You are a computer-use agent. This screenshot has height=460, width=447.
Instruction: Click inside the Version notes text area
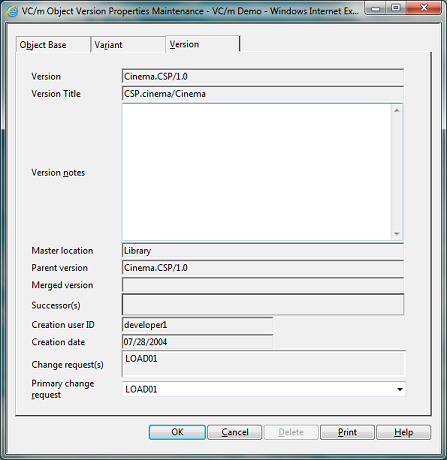point(257,172)
